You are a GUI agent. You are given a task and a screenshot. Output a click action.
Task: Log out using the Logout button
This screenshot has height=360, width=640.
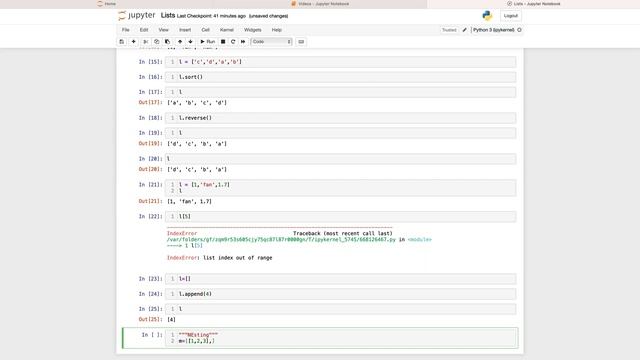coord(511,16)
